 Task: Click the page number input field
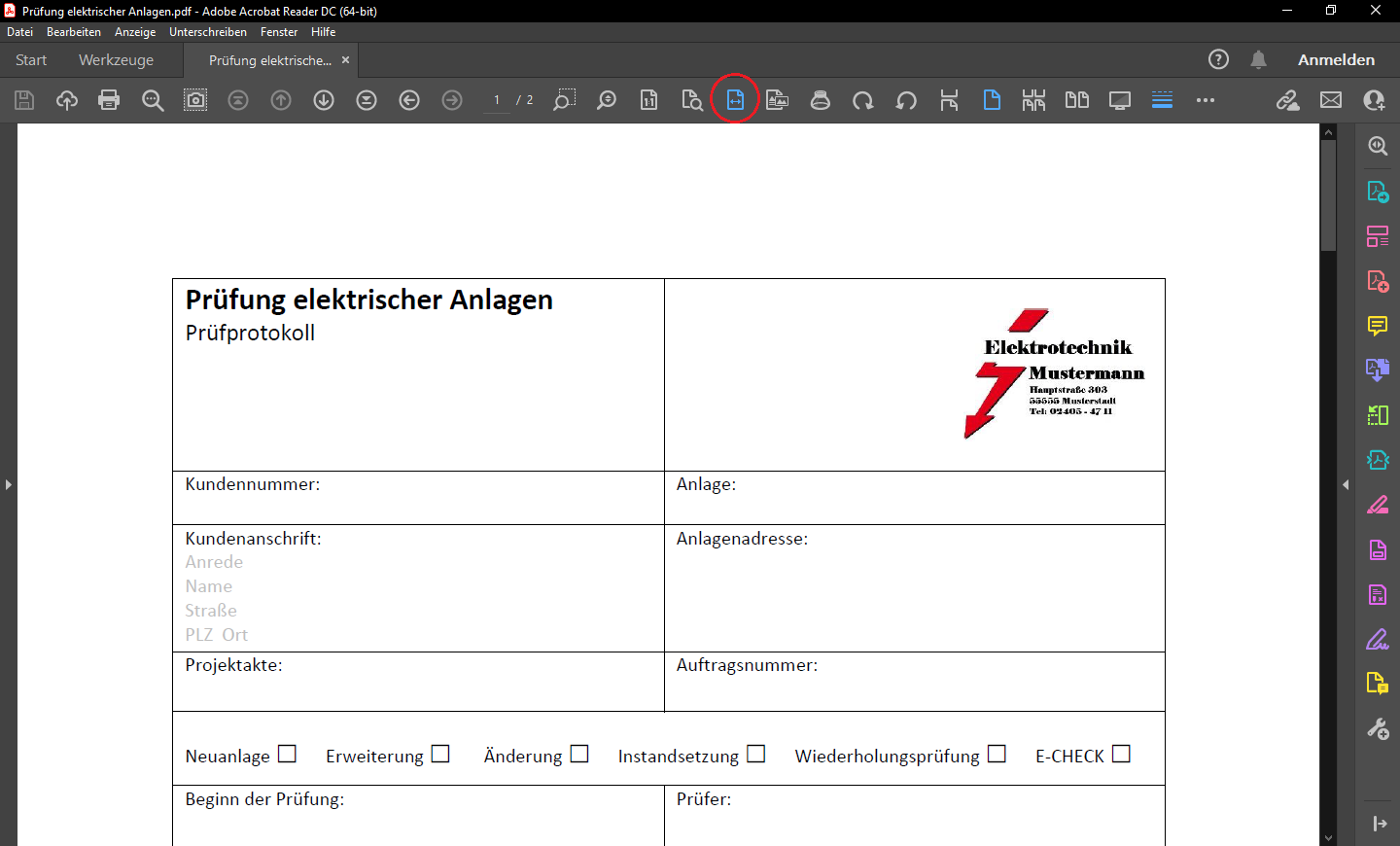(x=497, y=100)
